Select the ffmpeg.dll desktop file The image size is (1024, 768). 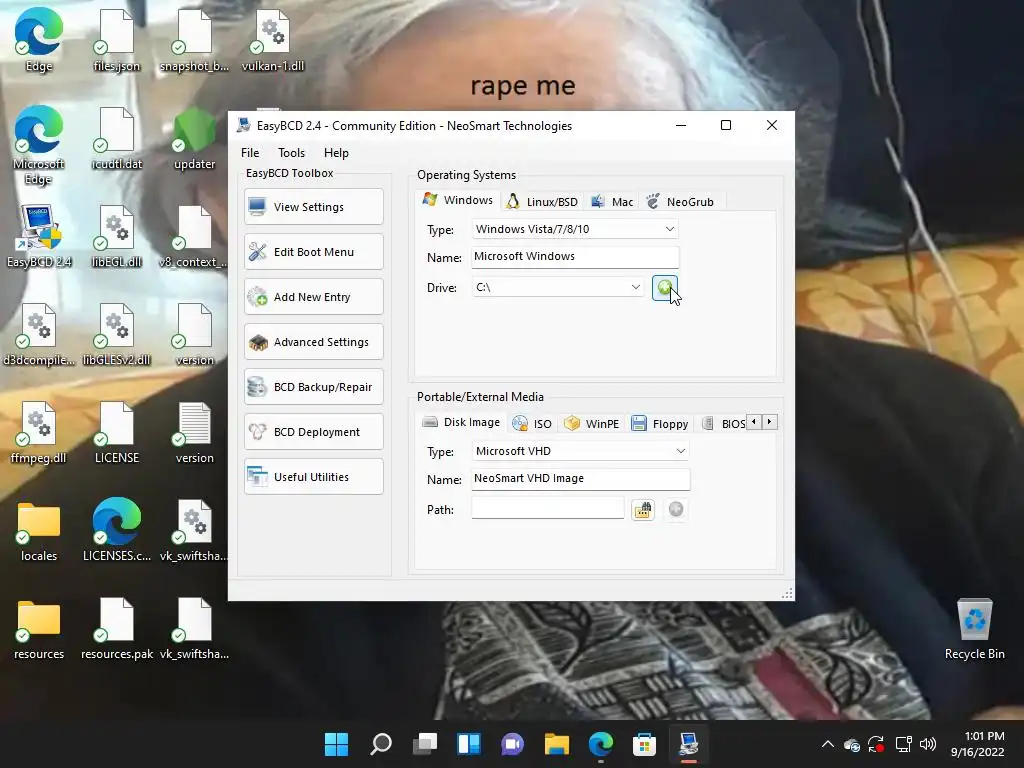pyautogui.click(x=39, y=432)
